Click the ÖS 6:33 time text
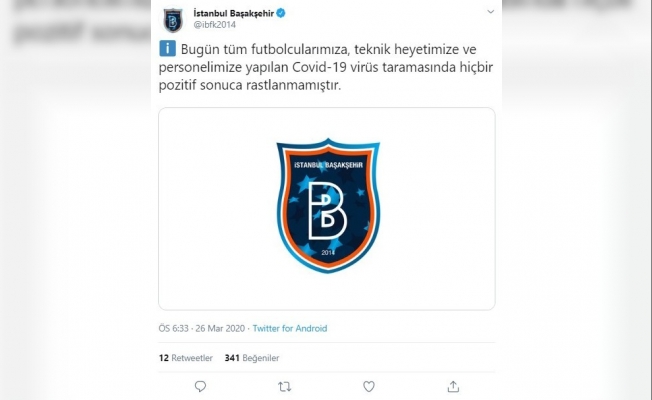 [x=173, y=328]
